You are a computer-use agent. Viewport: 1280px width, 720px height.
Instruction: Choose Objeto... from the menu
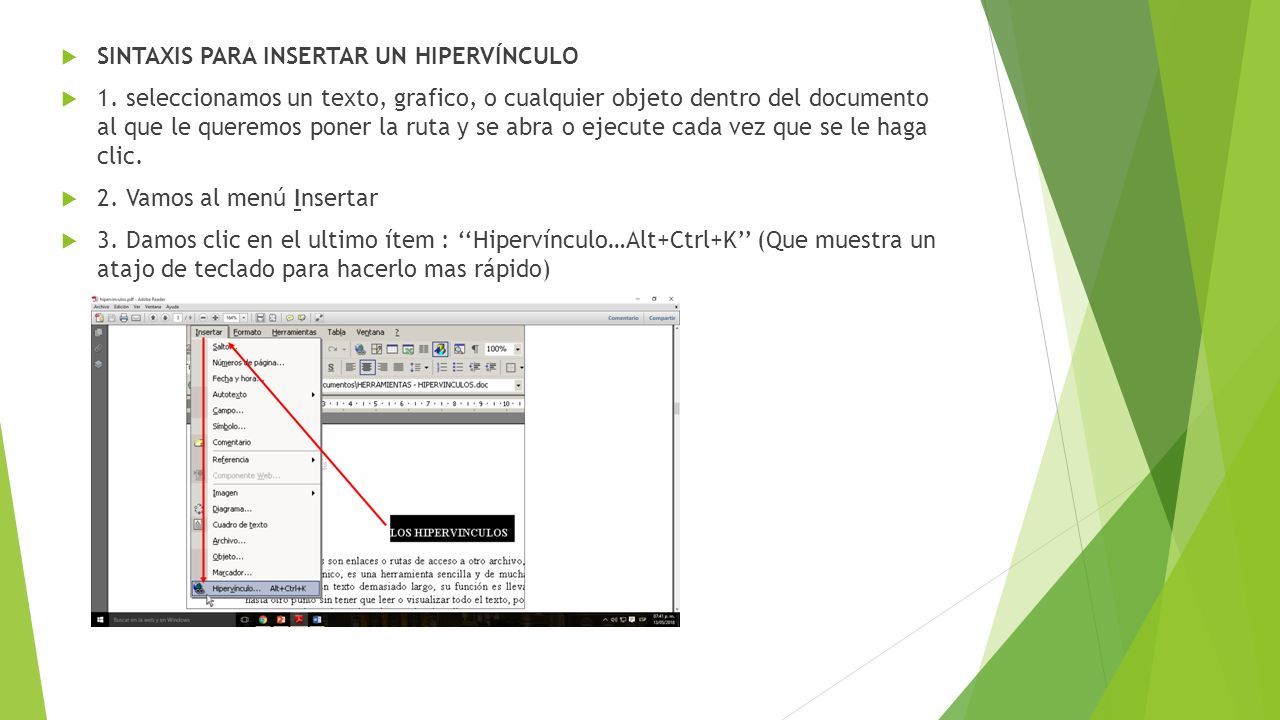(x=255, y=556)
